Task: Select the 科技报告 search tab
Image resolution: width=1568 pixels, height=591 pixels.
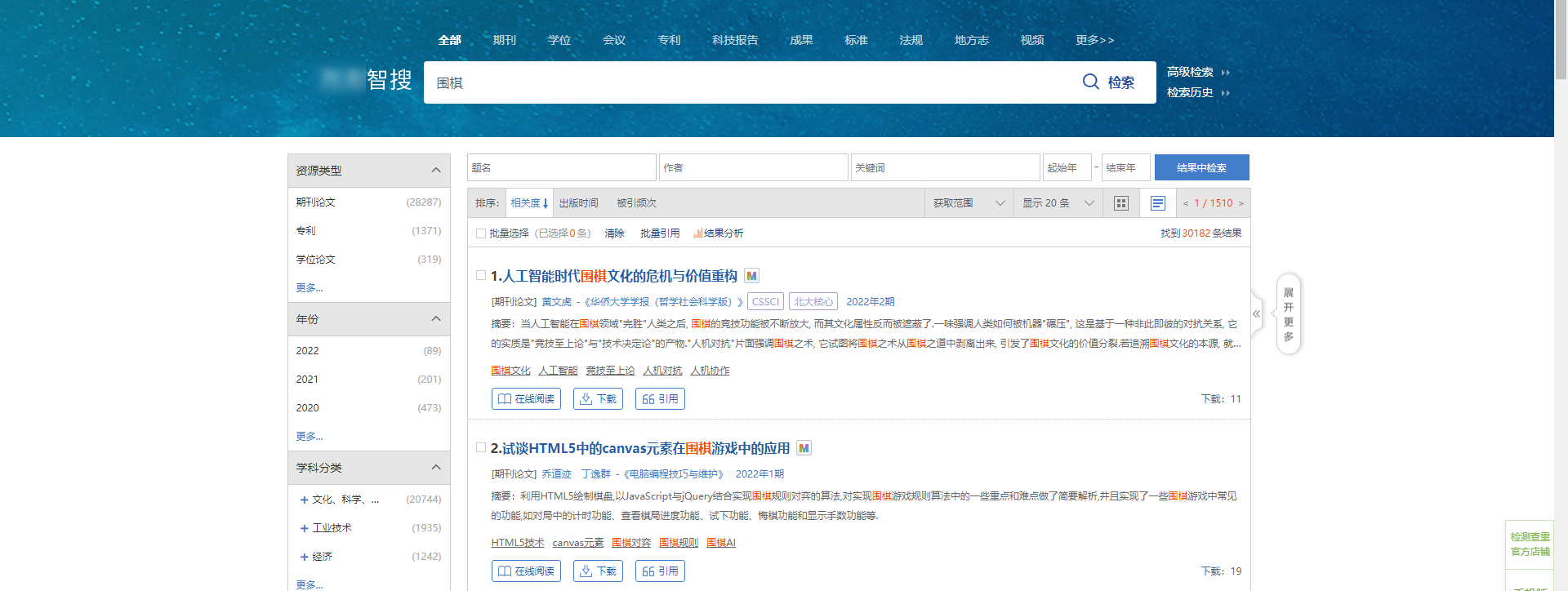Action: (x=735, y=40)
